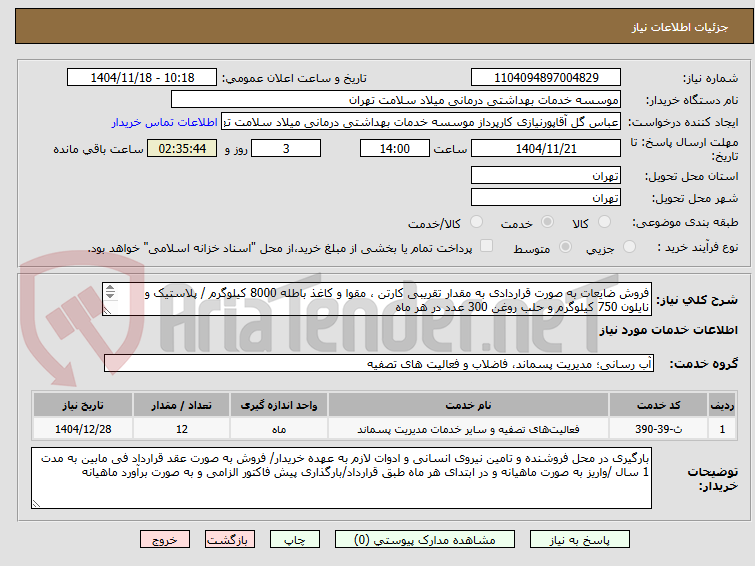Viewport: 755px width, 566px height.
Task: Toggle the اسناد خزانه اسلامی payment checkbox
Action: [x=487, y=246]
